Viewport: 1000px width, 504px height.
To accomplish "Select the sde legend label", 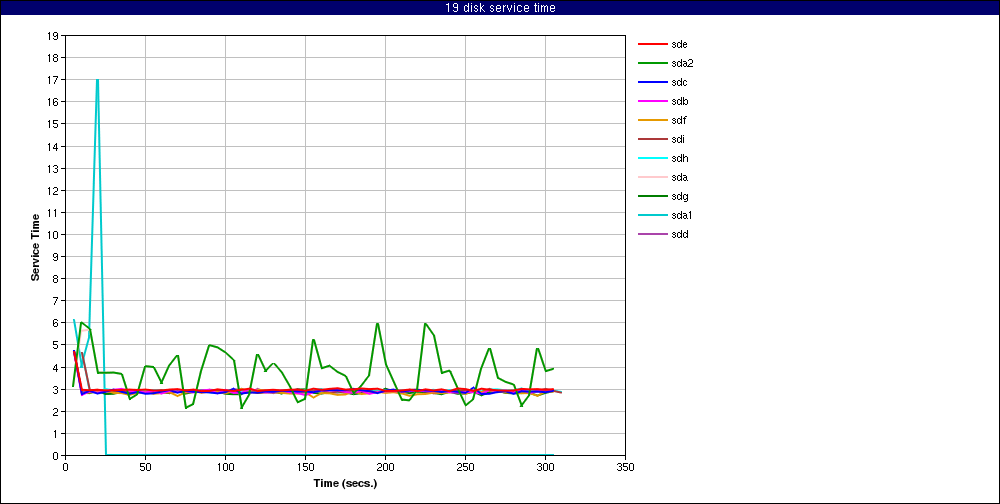I will [x=679, y=45].
